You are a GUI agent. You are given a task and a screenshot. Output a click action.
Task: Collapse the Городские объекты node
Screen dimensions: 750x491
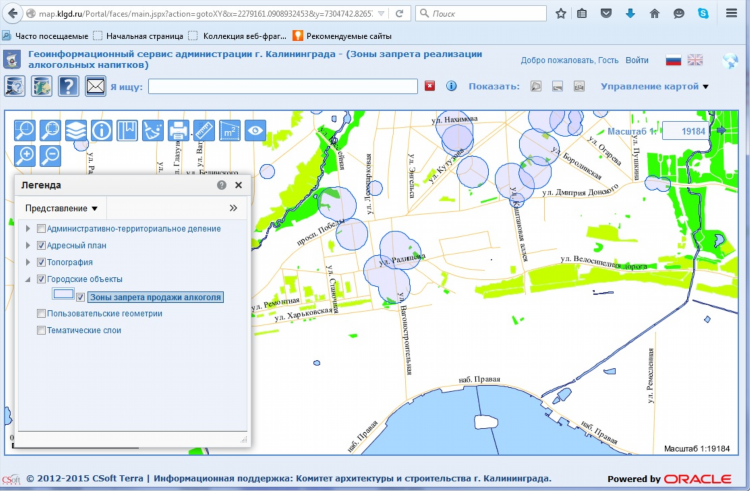[28, 279]
